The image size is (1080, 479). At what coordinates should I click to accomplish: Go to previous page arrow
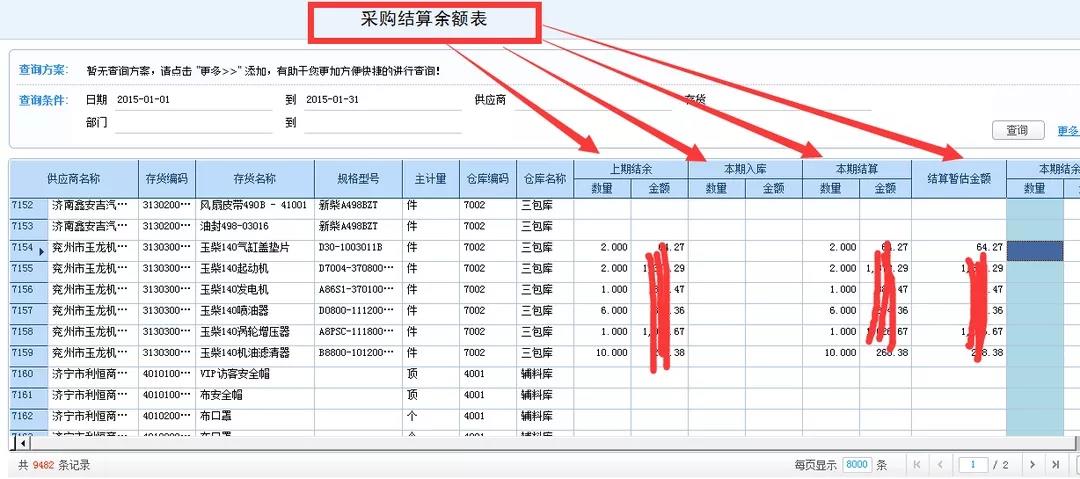coord(940,465)
